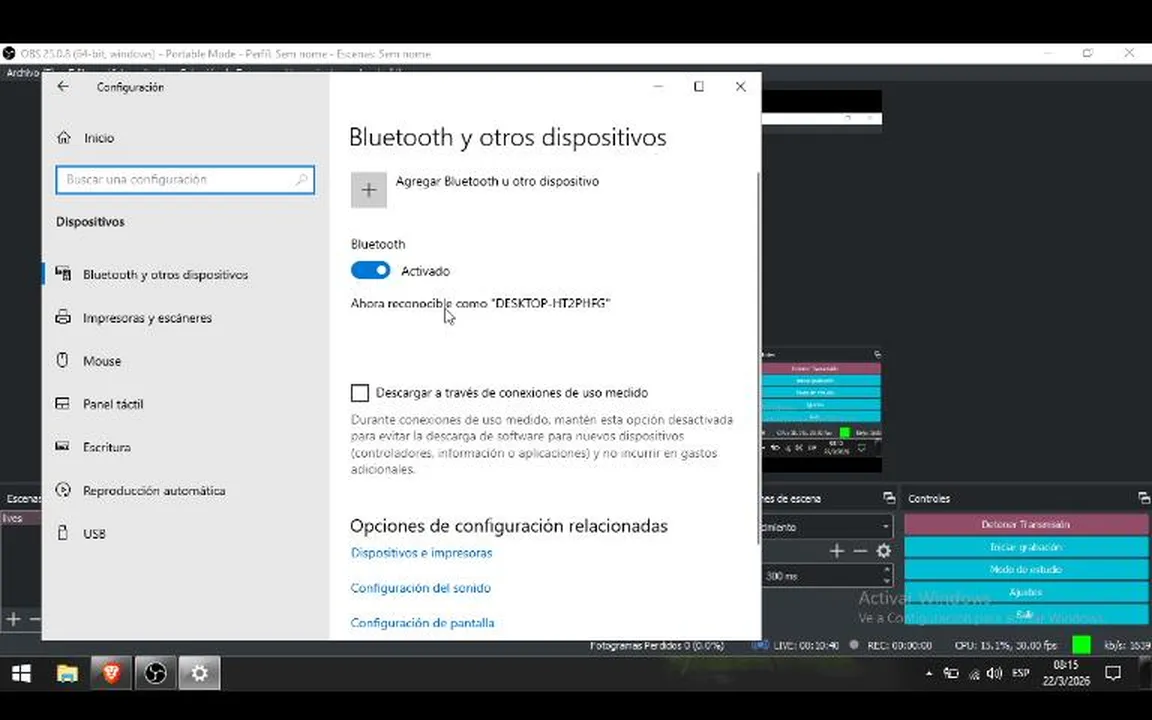Screen dimensions: 1152x720
Task: Select the Escritura keyboard icon
Action: [x=63, y=447]
